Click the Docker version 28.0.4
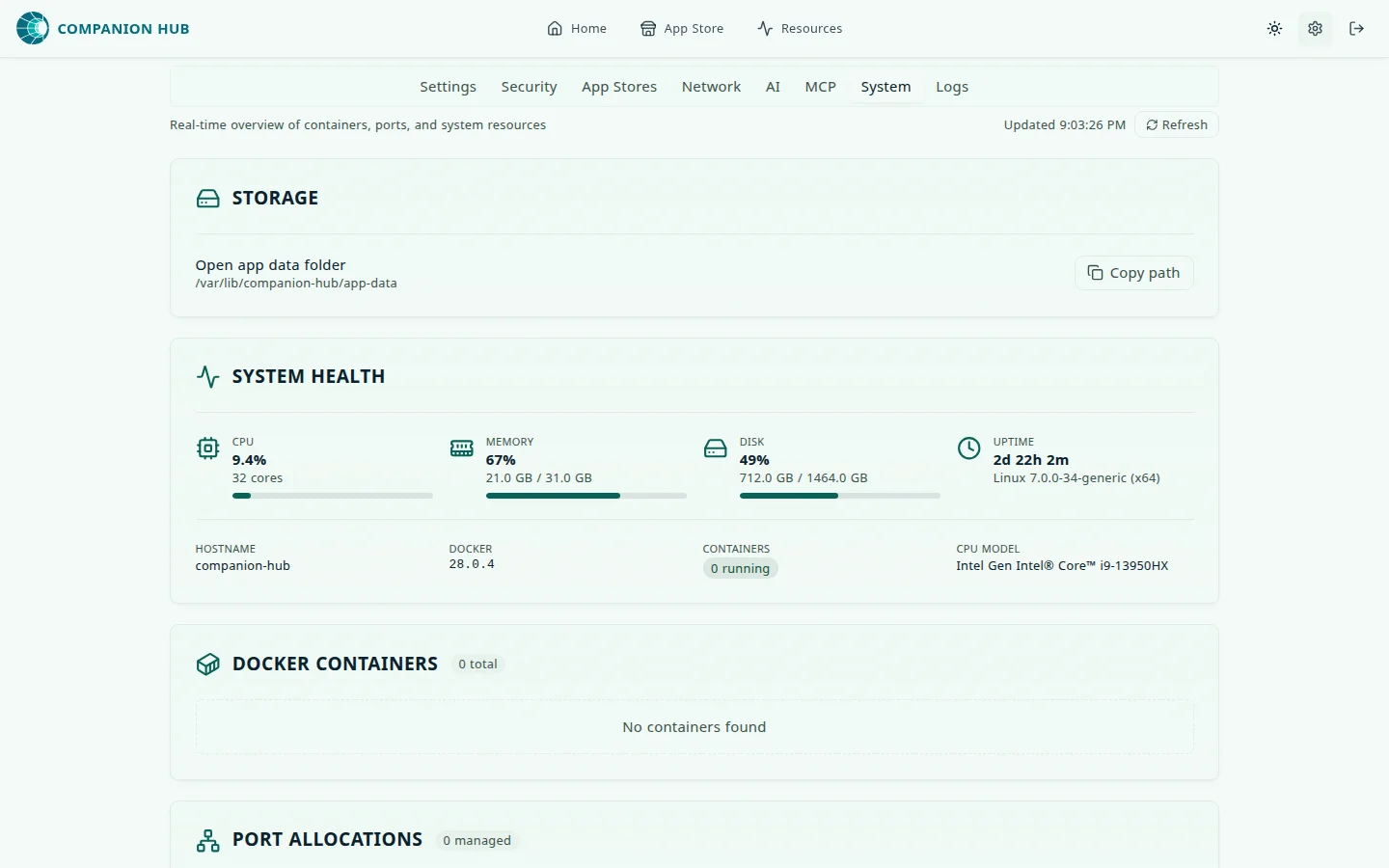 click(x=472, y=564)
